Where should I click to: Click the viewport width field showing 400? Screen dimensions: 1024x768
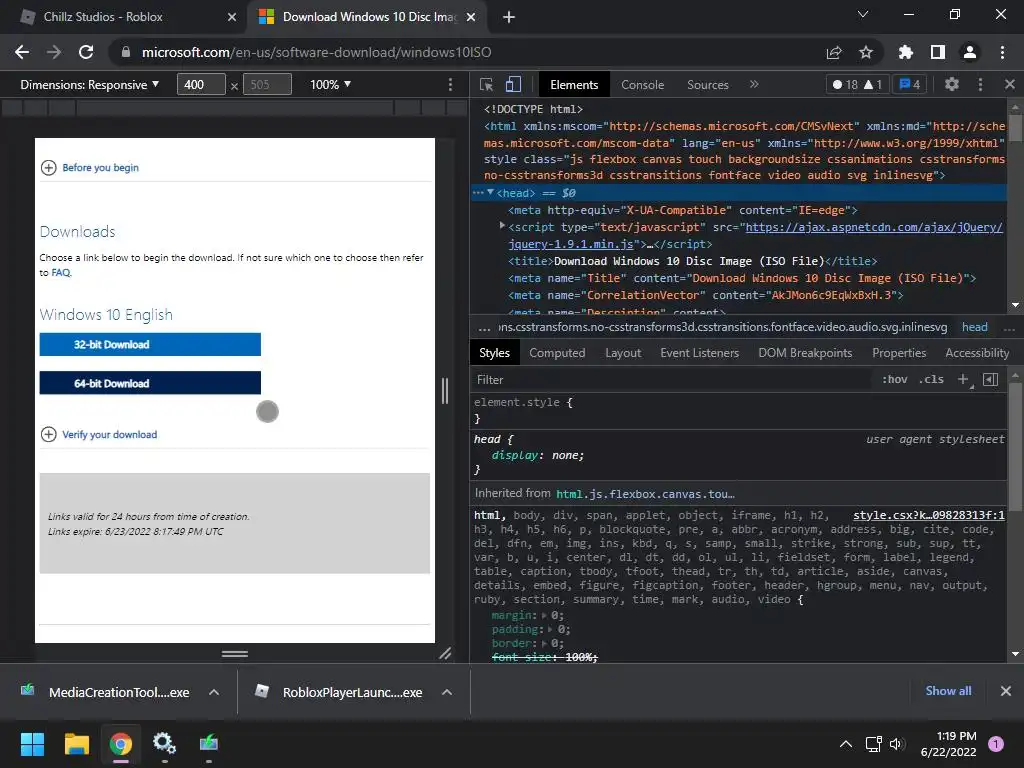click(201, 85)
